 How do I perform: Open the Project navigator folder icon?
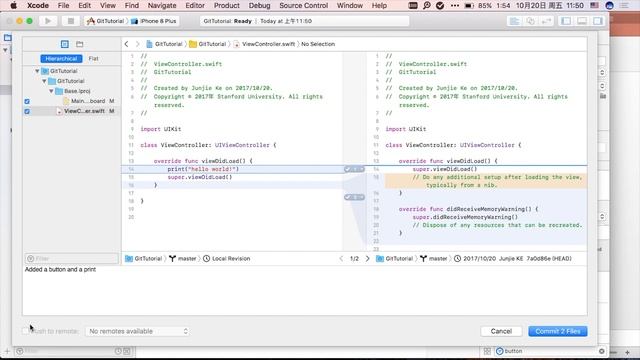pos(7,38)
